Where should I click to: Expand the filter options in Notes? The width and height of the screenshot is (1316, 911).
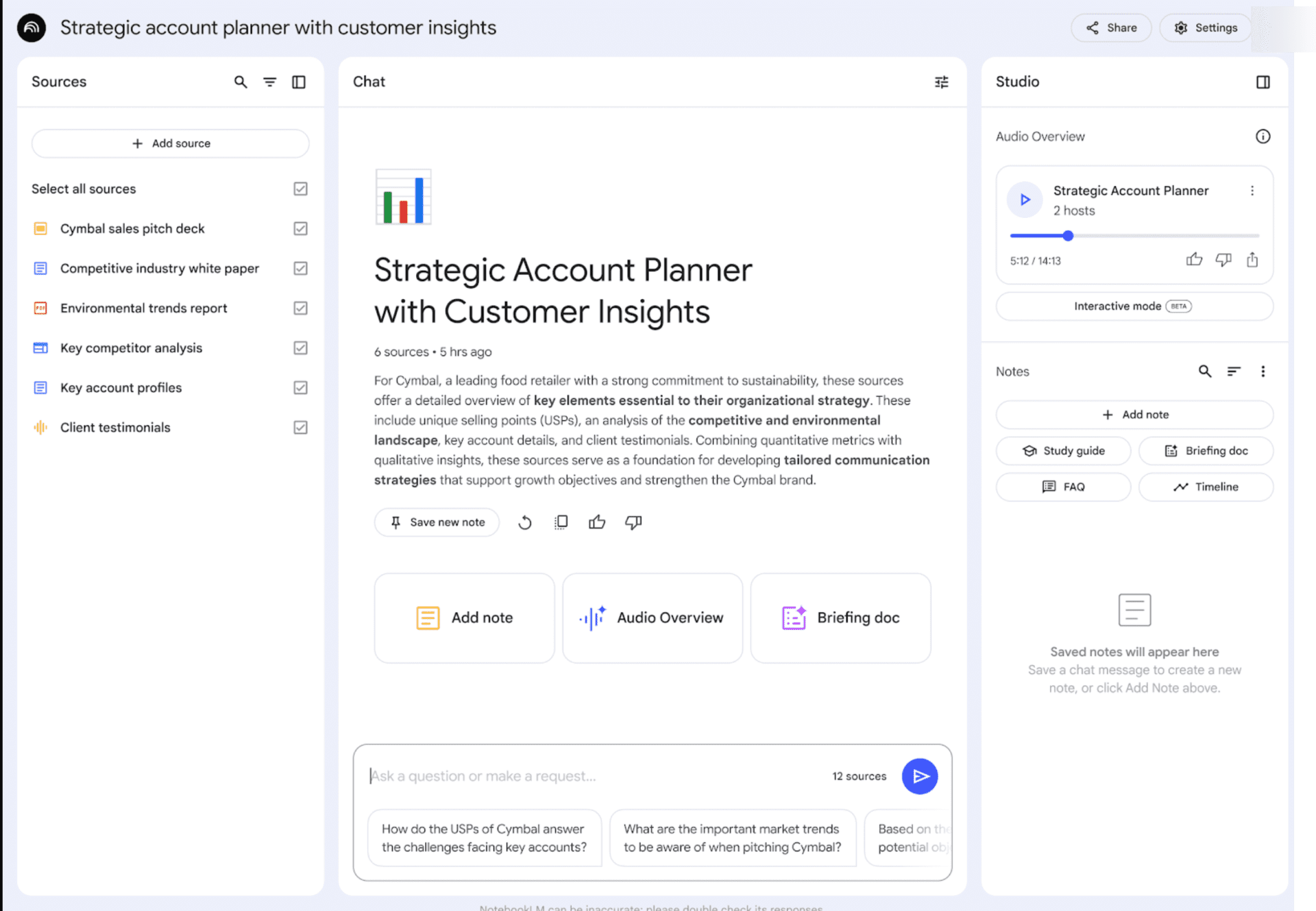(x=1234, y=371)
